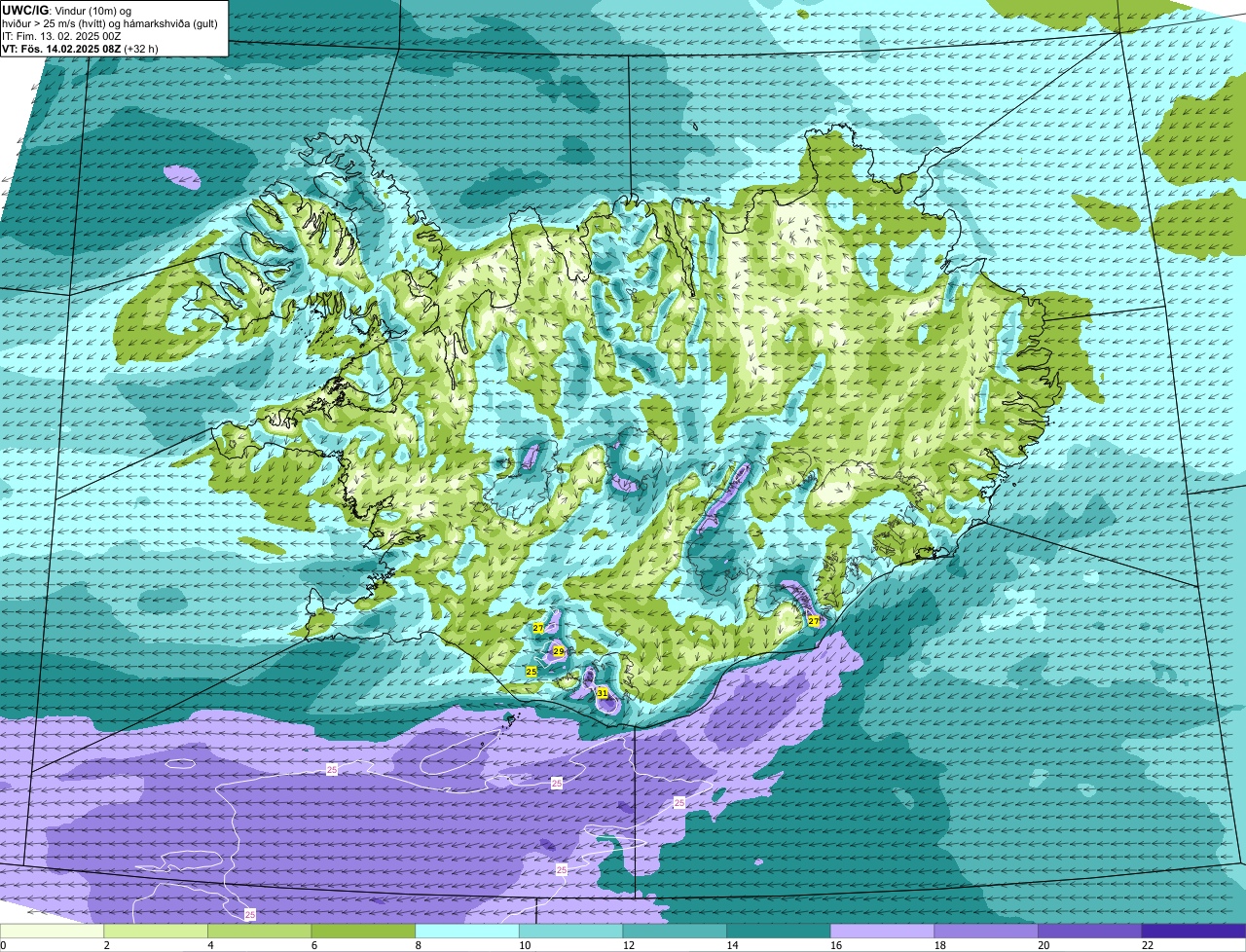Pick the 12–14 m/s teal legend swatch

coord(675,931)
